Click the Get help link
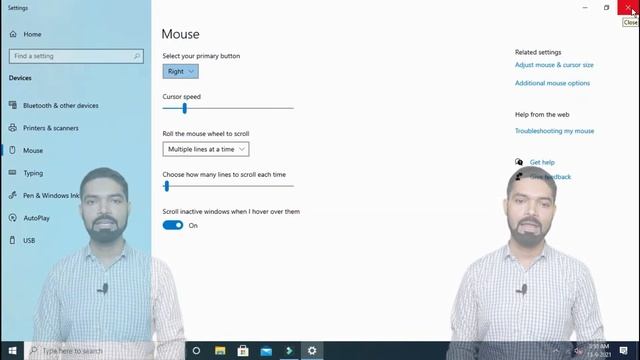The height and width of the screenshot is (360, 640). point(542,162)
